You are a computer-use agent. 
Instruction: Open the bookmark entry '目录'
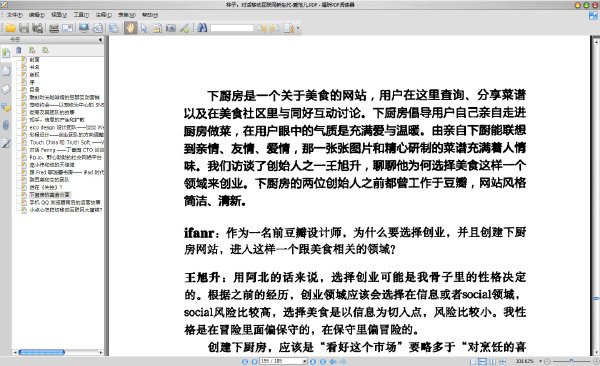tap(34, 90)
